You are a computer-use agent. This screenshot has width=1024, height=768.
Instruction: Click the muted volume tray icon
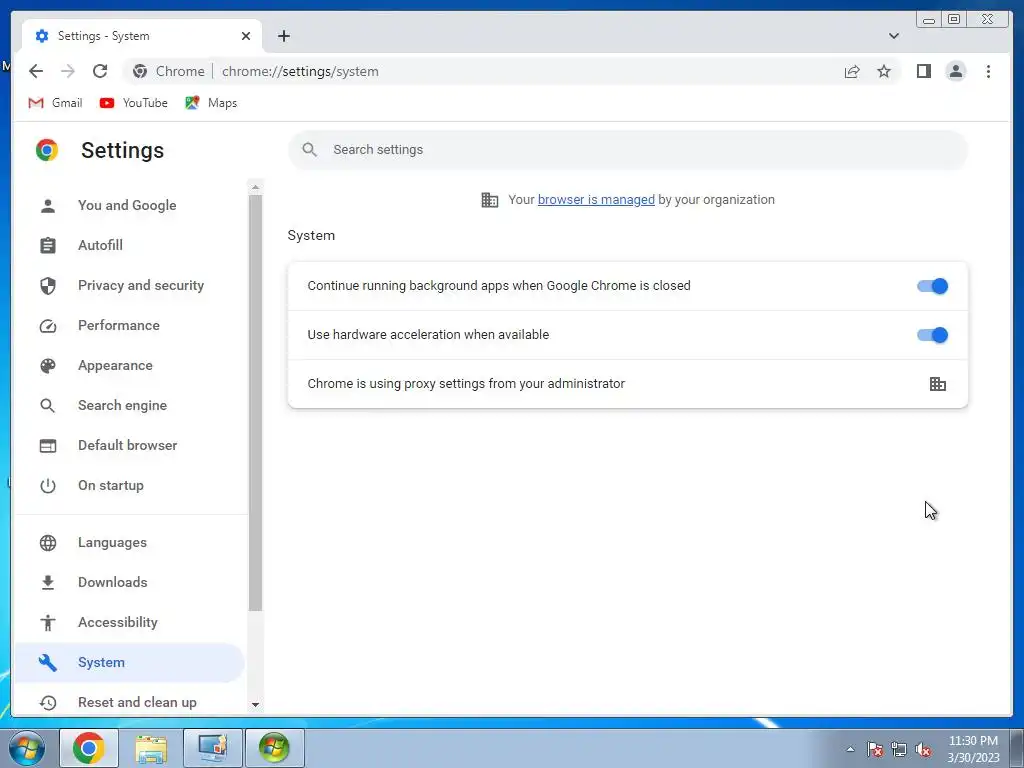pos(923,749)
